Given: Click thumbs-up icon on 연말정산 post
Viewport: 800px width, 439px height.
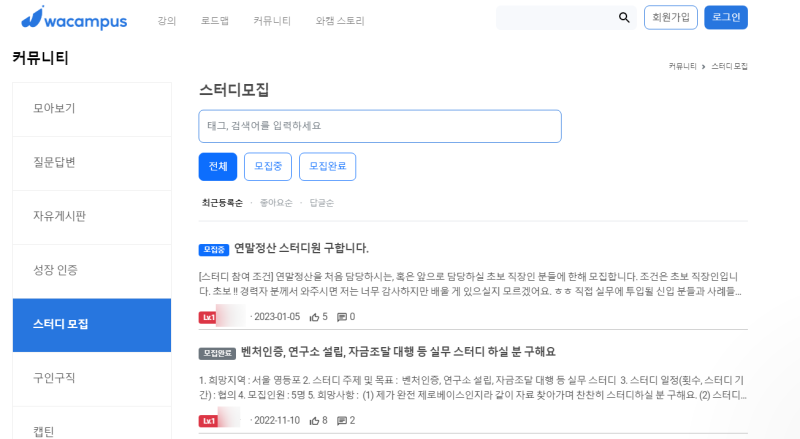Looking at the screenshot, I should pyautogui.click(x=314, y=317).
